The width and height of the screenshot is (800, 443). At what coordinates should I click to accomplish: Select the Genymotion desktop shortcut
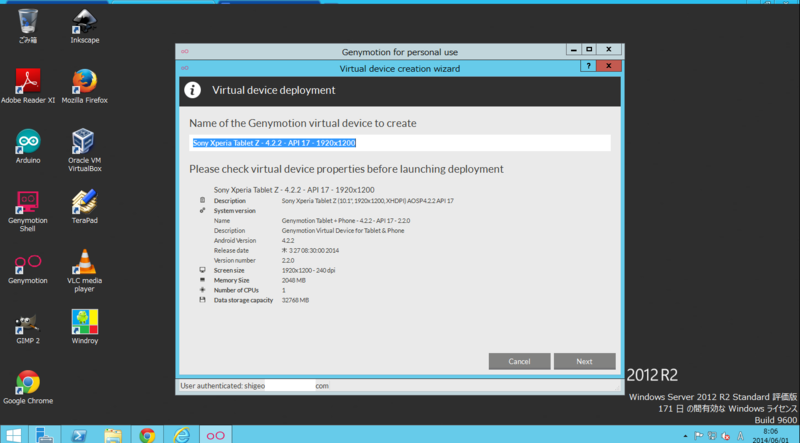pos(28,268)
